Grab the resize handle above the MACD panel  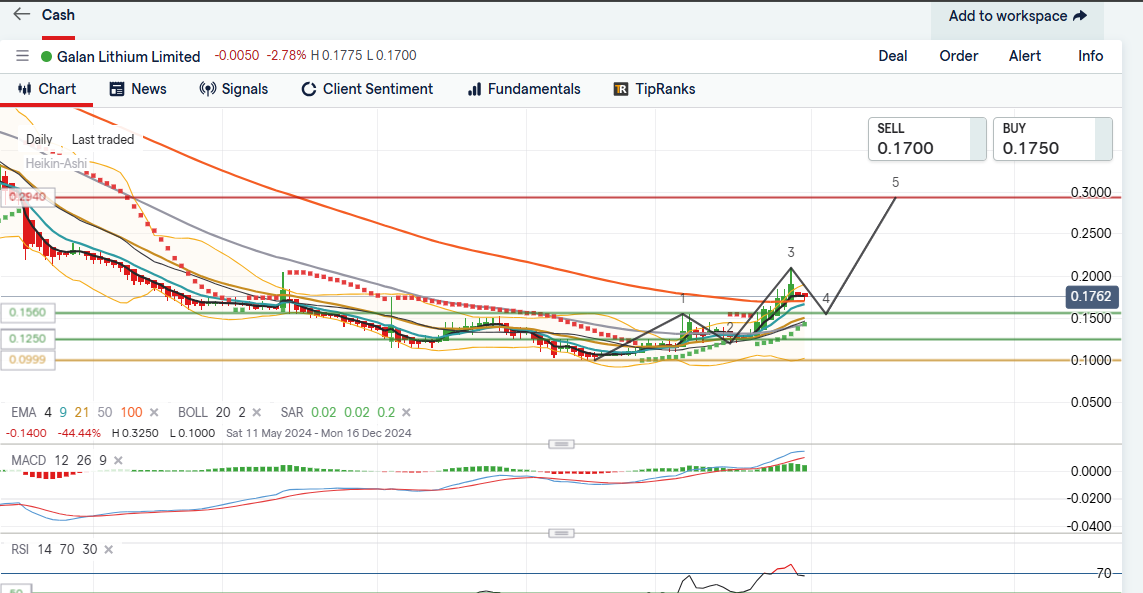pyautogui.click(x=562, y=444)
